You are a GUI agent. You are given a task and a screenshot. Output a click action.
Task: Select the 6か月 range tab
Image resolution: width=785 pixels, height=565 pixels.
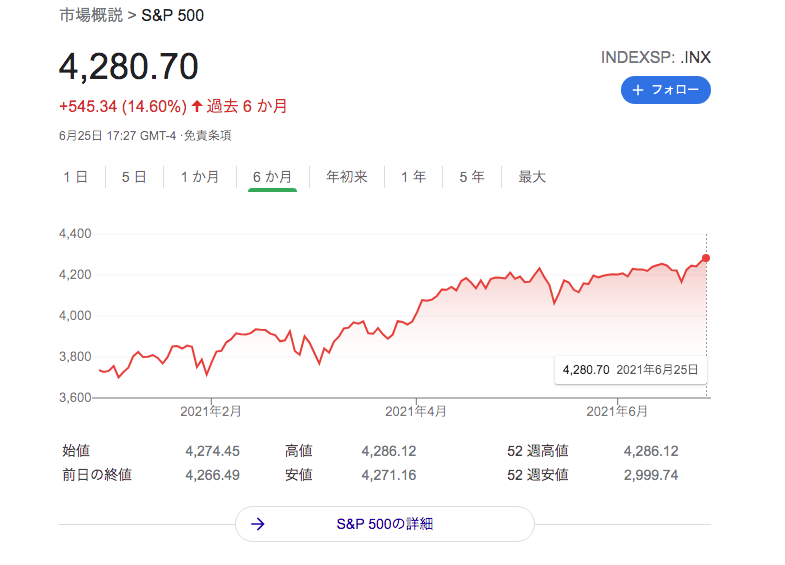(272, 177)
